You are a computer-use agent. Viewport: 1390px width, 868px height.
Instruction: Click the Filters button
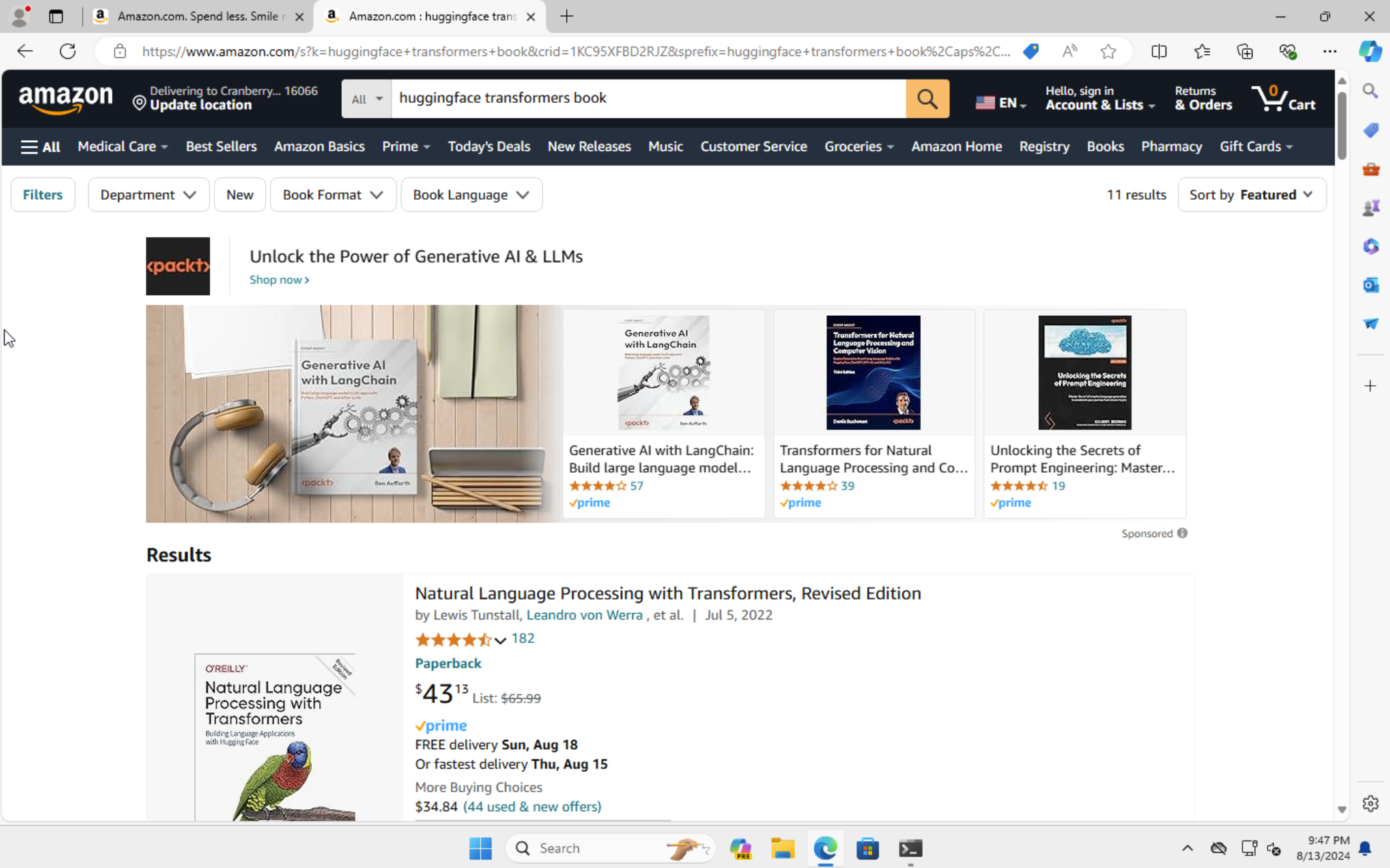(43, 195)
